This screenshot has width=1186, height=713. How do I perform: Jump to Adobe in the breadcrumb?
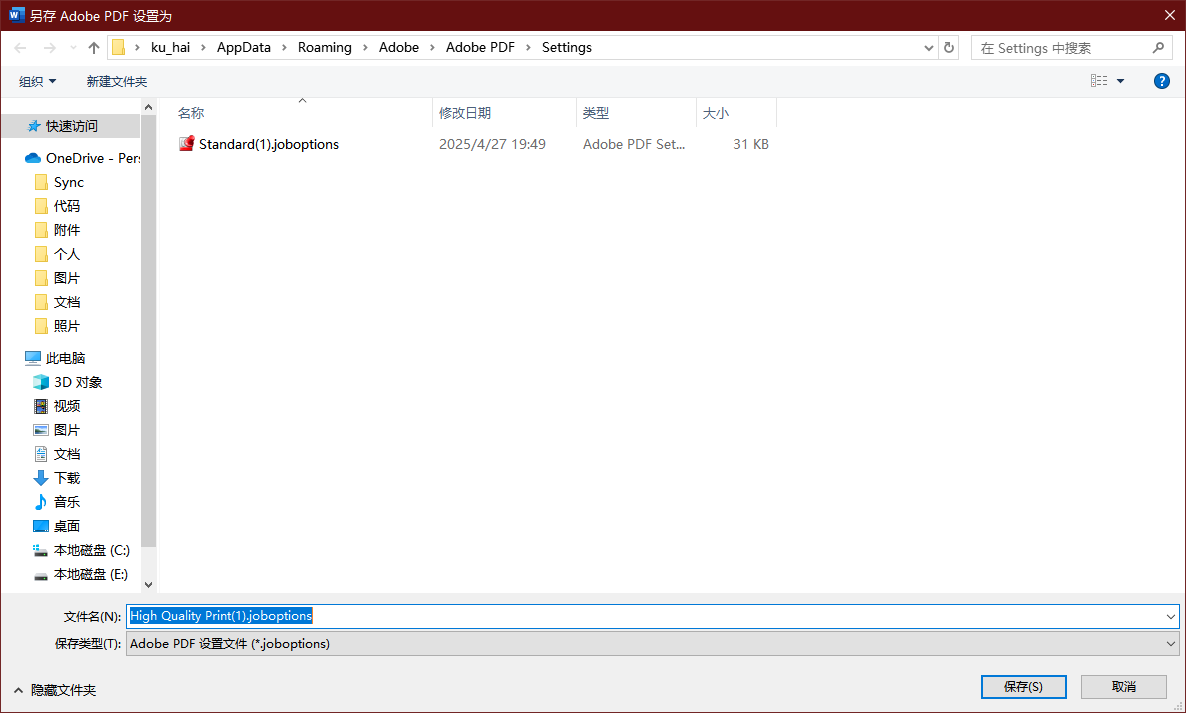tap(399, 47)
